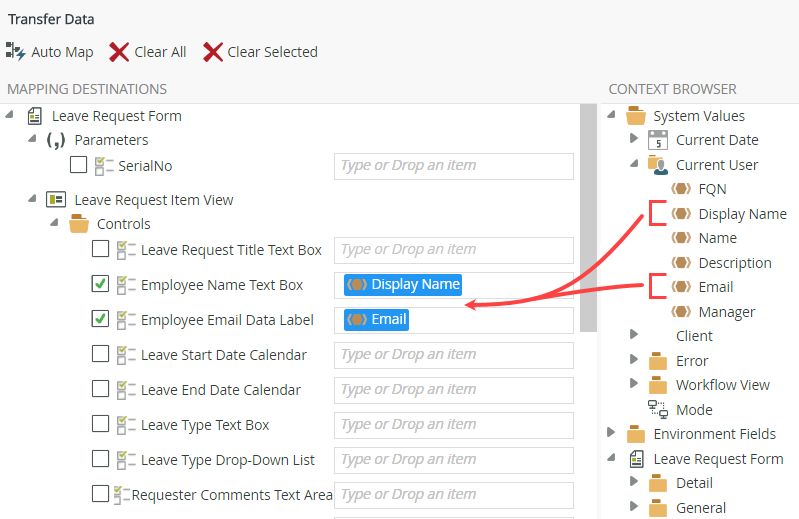Click the Auto Map button label
Image resolution: width=799 pixels, height=519 pixels.
coord(62,52)
